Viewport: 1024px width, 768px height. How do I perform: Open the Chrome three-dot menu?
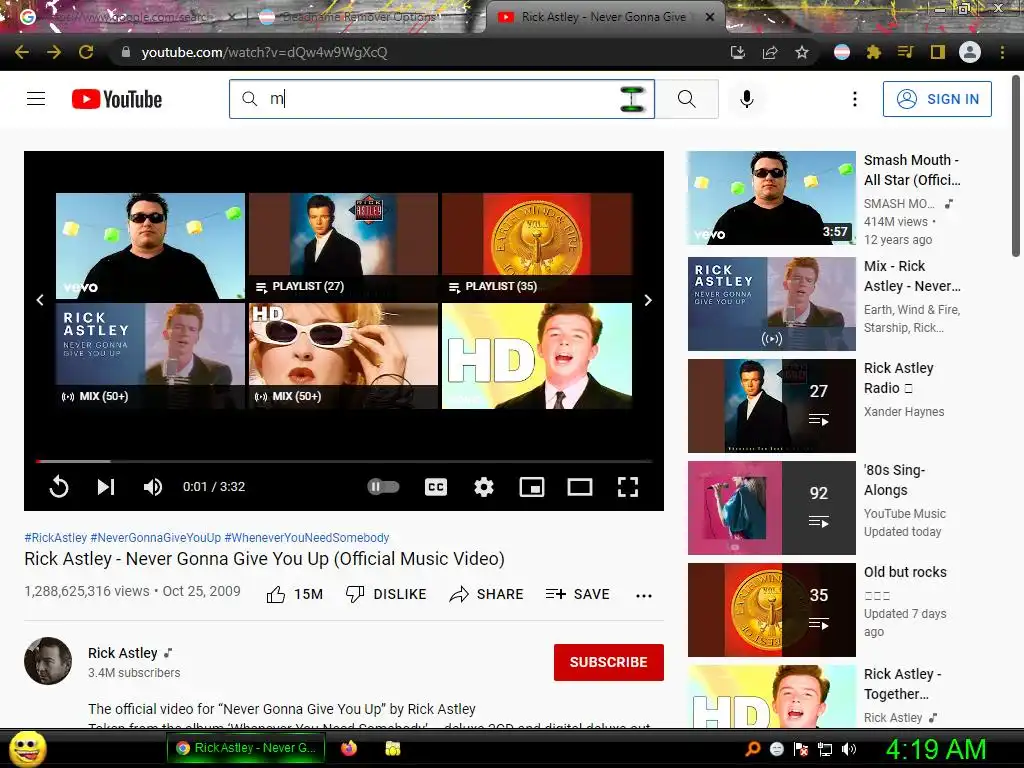1002,52
